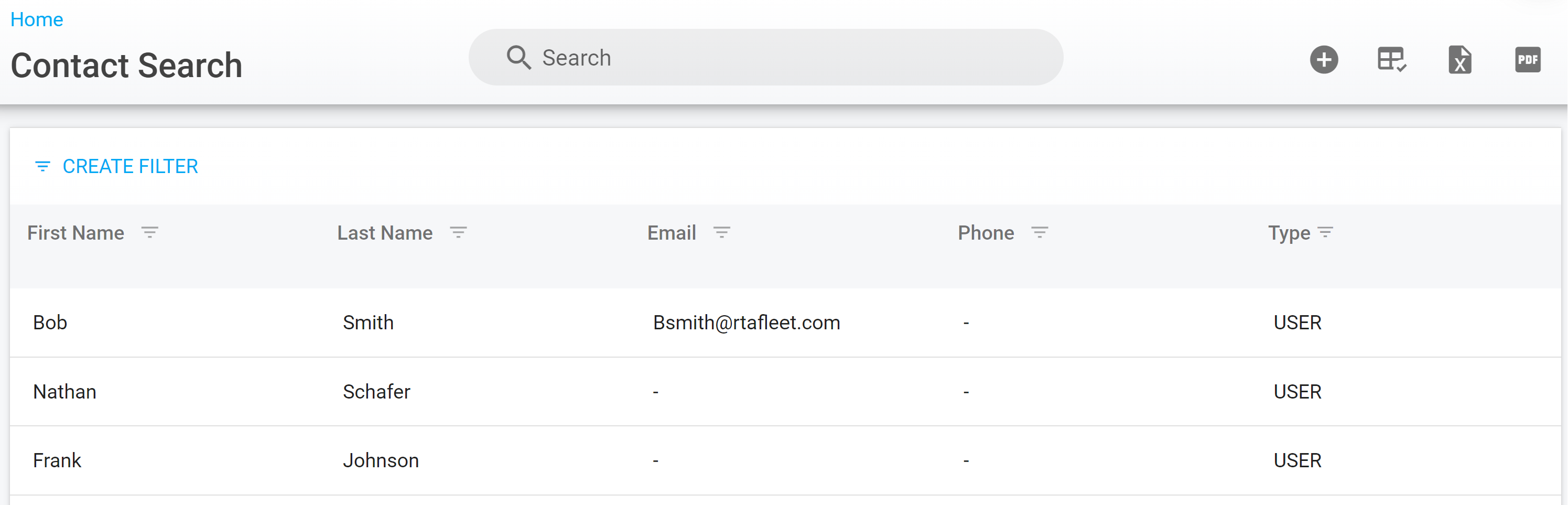Open the Email column filter icon

(722, 232)
